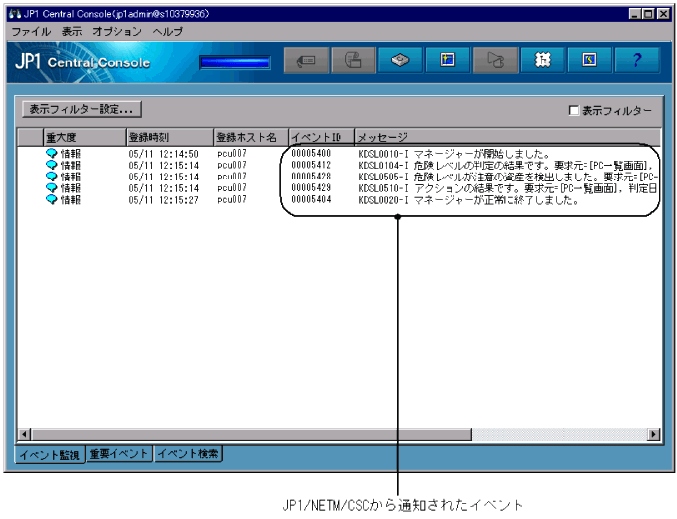
Task: Click the メッセージ column header
Action: click(507, 137)
